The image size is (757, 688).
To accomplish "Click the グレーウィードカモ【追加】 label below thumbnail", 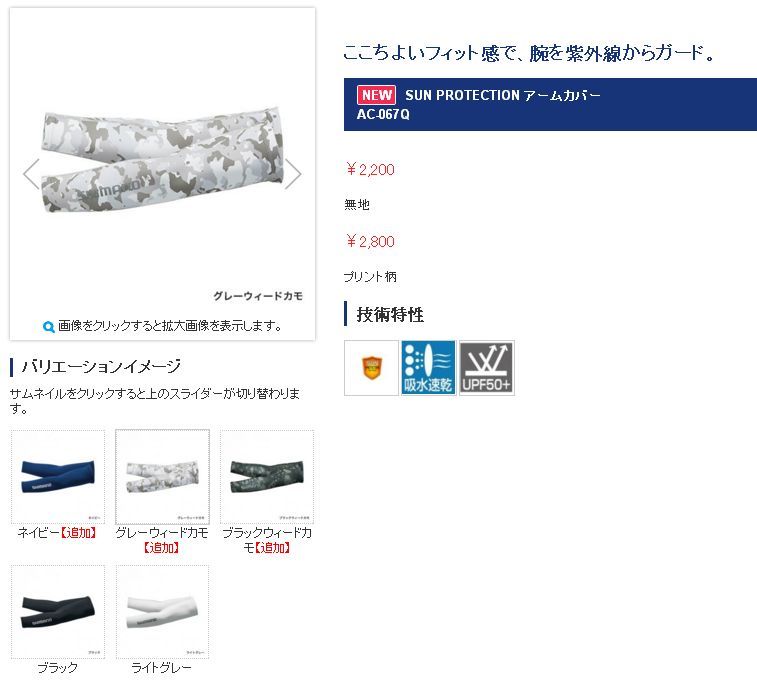I will pyautogui.click(x=162, y=540).
